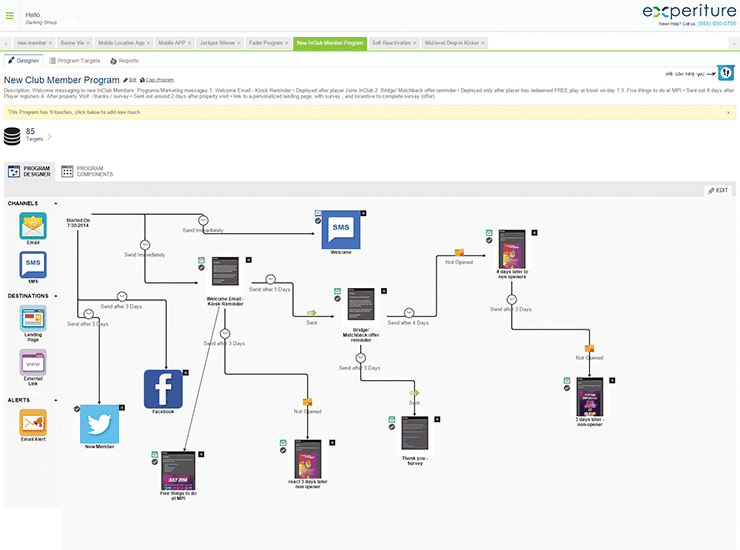Screen dimensions: 740x550
Task: Open the Program Targets tab
Action: pos(75,61)
